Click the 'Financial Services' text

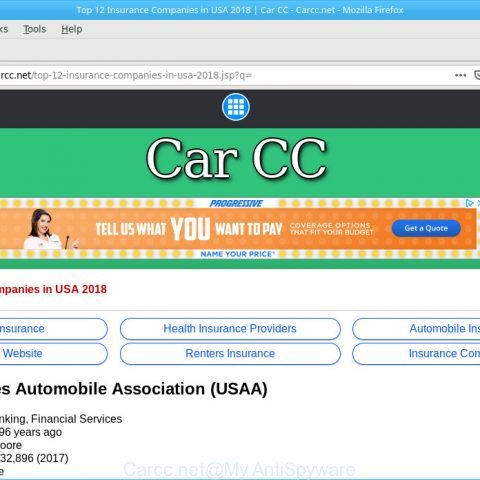[77, 419]
